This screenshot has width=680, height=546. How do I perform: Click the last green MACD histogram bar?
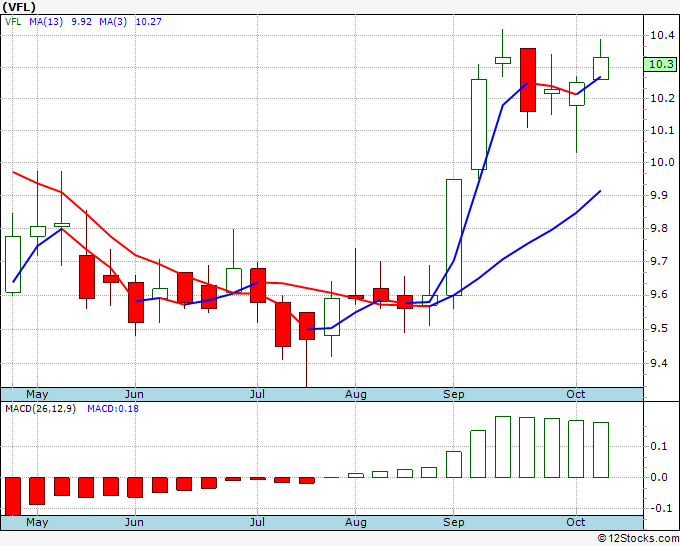[601, 450]
